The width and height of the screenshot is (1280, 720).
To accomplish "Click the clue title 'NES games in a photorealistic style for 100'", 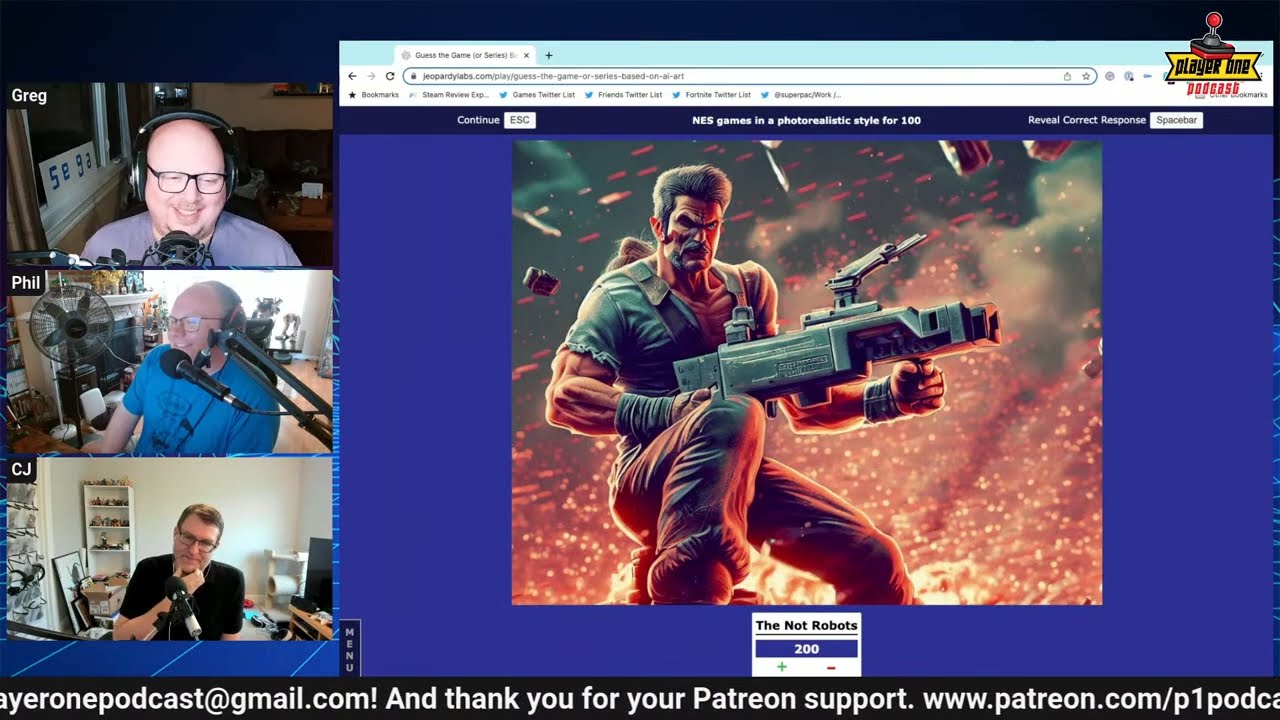I will click(806, 120).
